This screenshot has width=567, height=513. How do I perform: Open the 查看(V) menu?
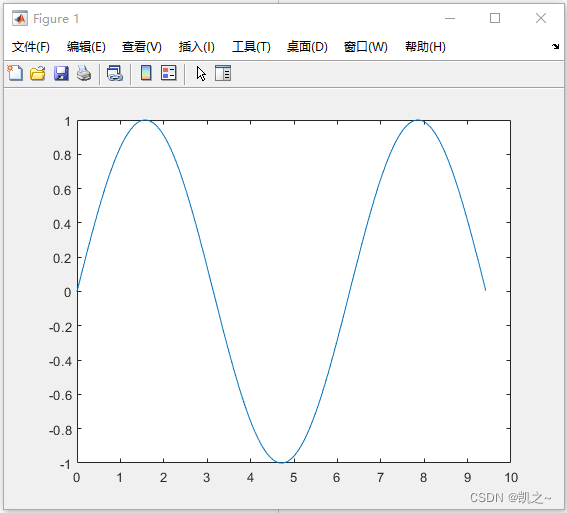pos(141,47)
